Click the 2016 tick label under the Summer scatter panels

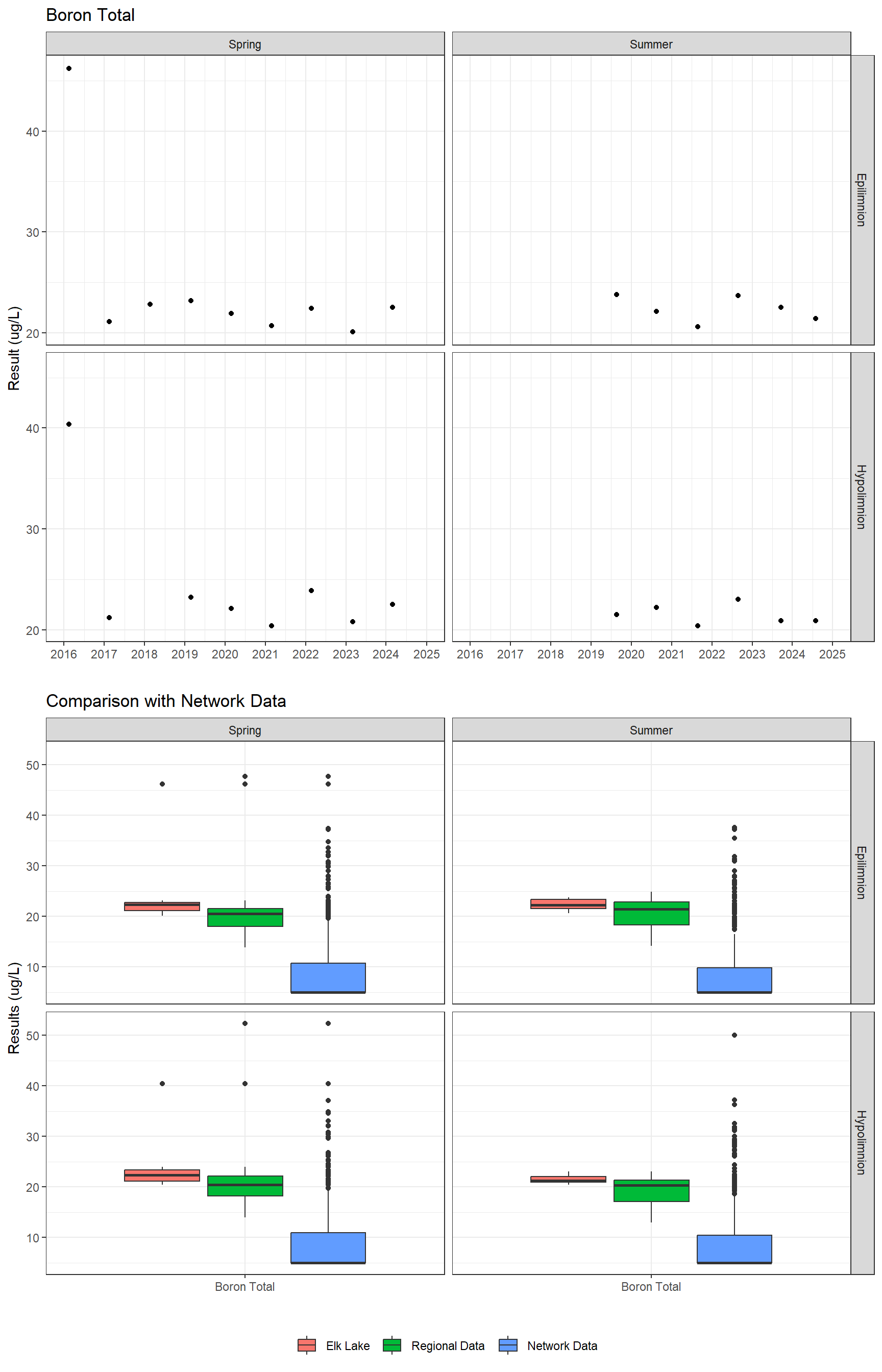point(470,654)
